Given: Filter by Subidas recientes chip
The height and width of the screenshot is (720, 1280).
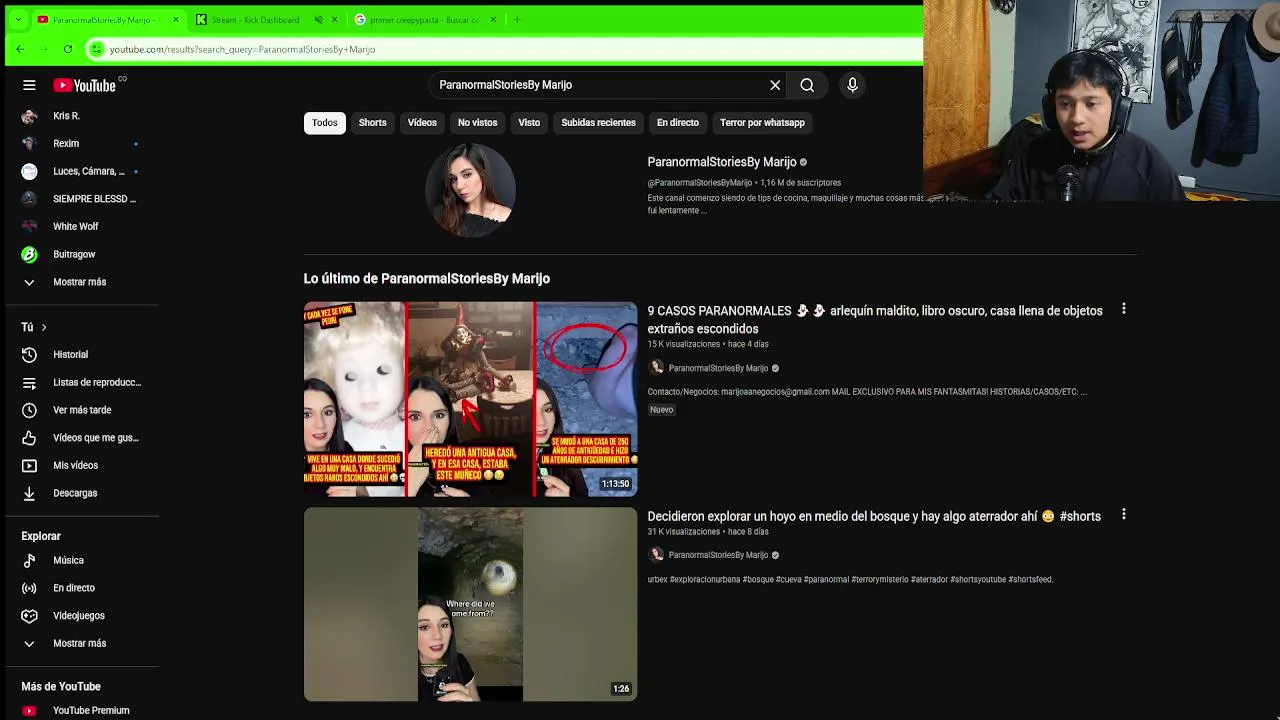Looking at the screenshot, I should point(598,123).
